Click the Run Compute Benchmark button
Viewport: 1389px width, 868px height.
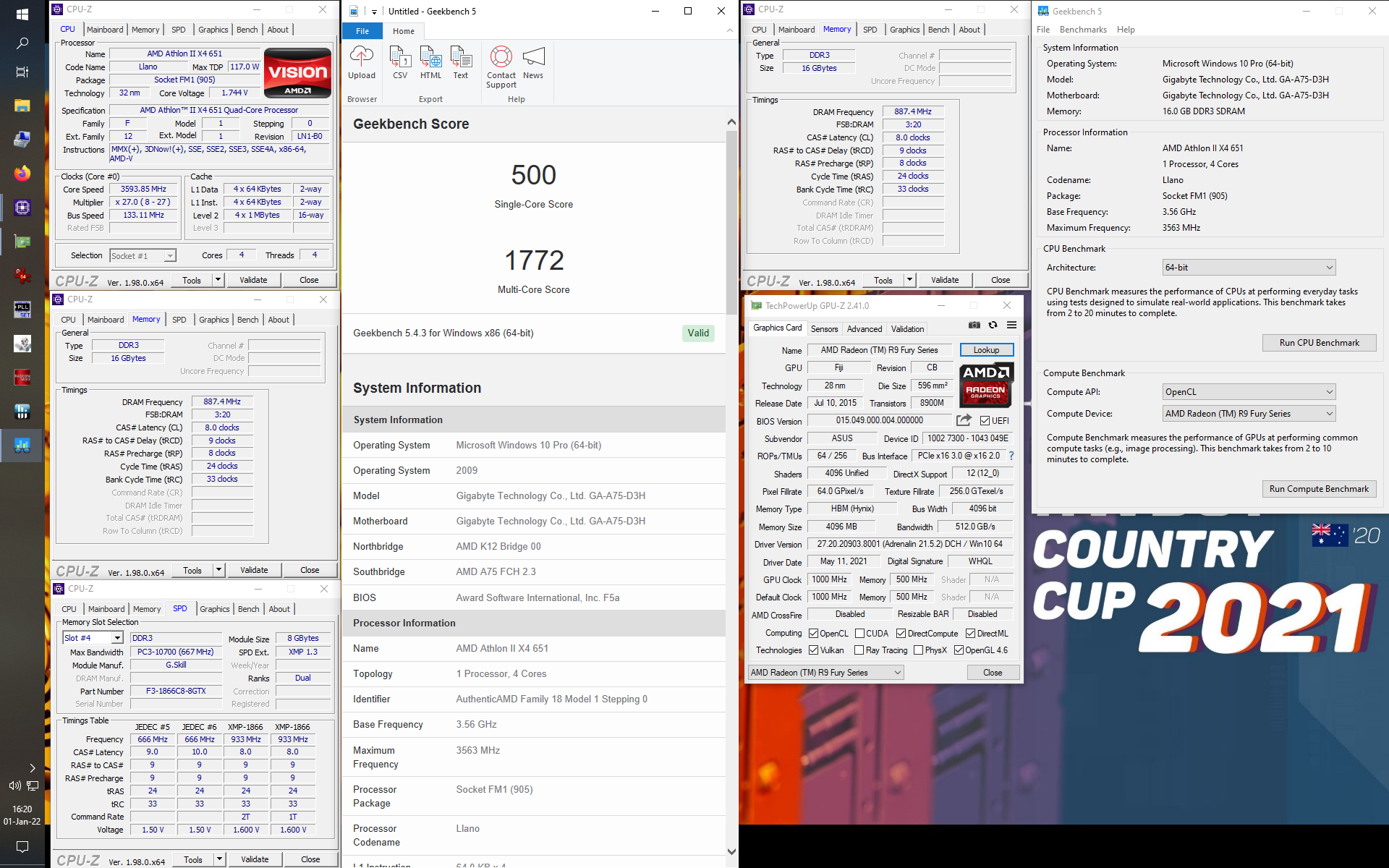pos(1319,489)
